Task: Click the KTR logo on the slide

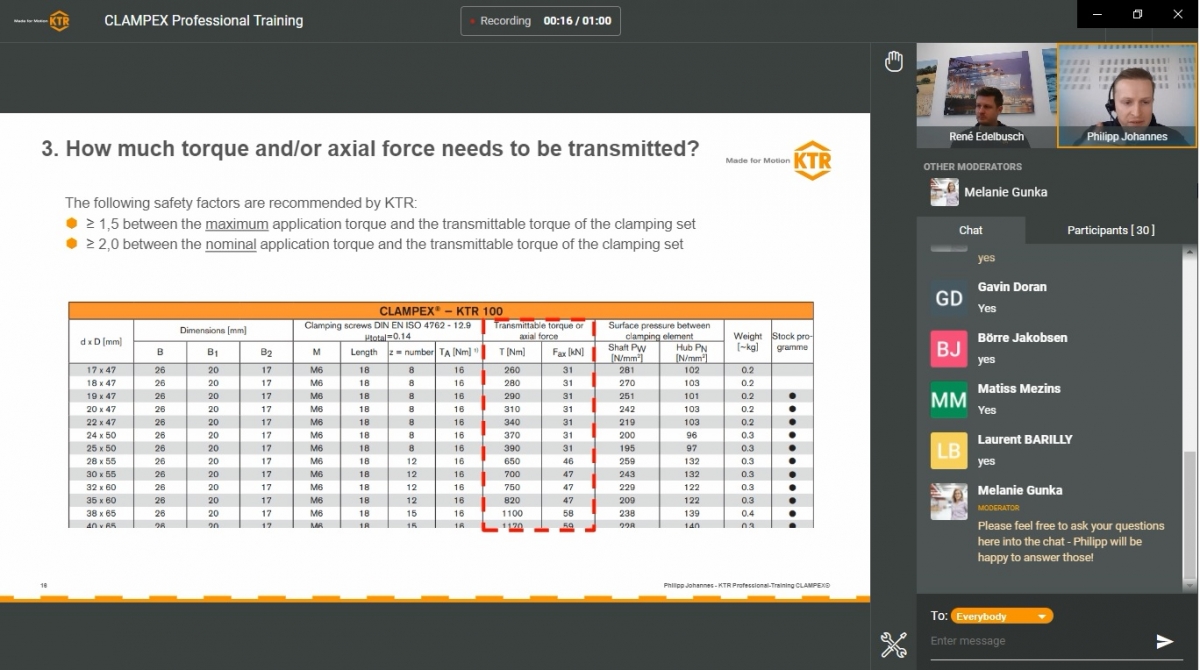Action: [x=811, y=160]
